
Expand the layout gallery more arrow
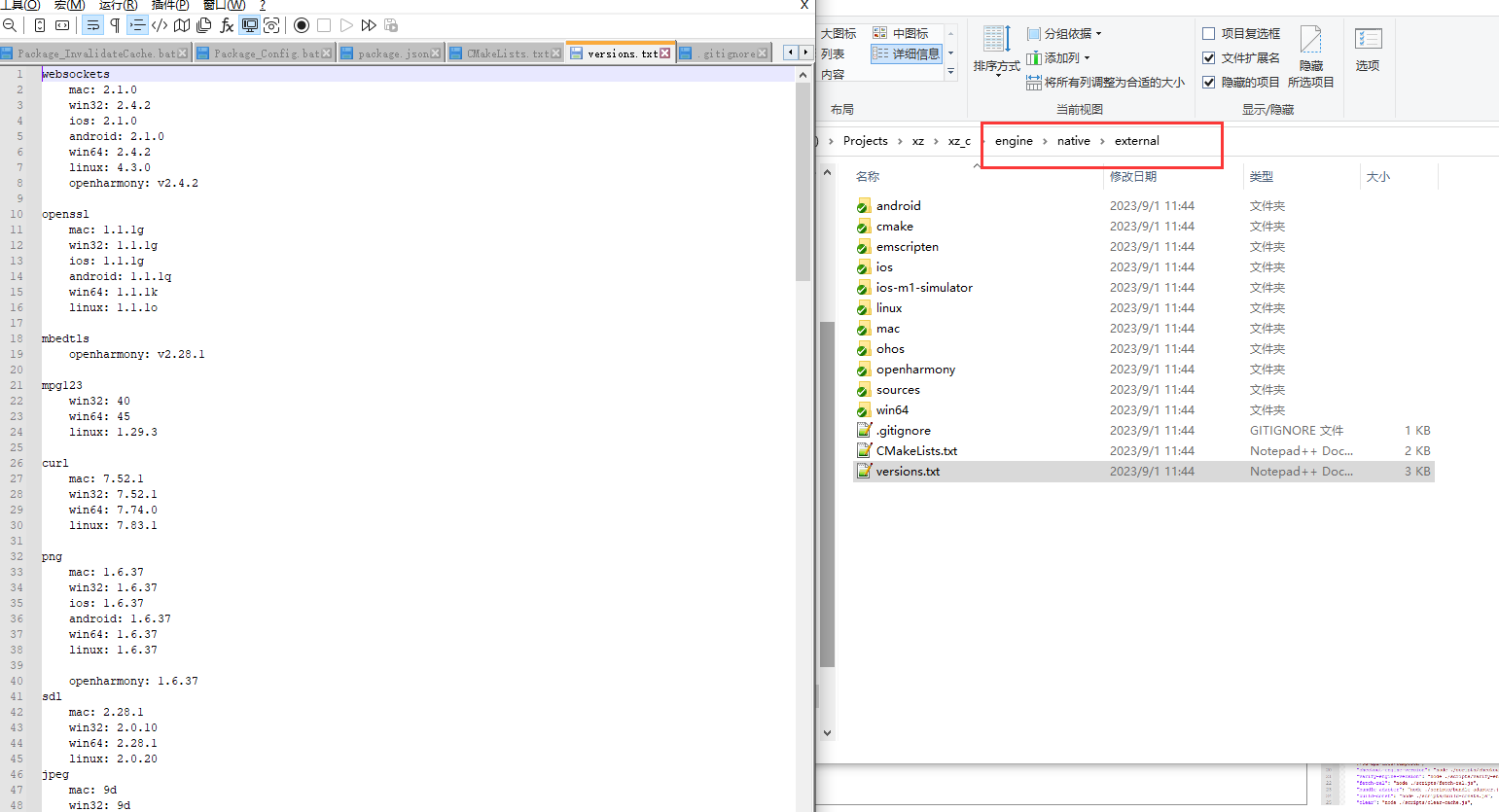point(950,72)
